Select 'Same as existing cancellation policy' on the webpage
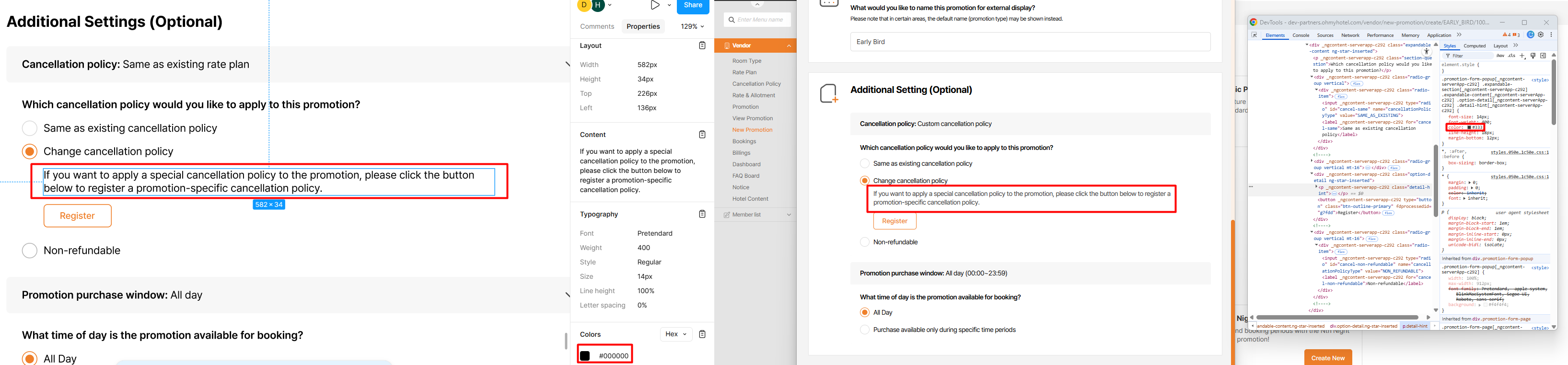The width and height of the screenshot is (1568, 365). (864, 164)
